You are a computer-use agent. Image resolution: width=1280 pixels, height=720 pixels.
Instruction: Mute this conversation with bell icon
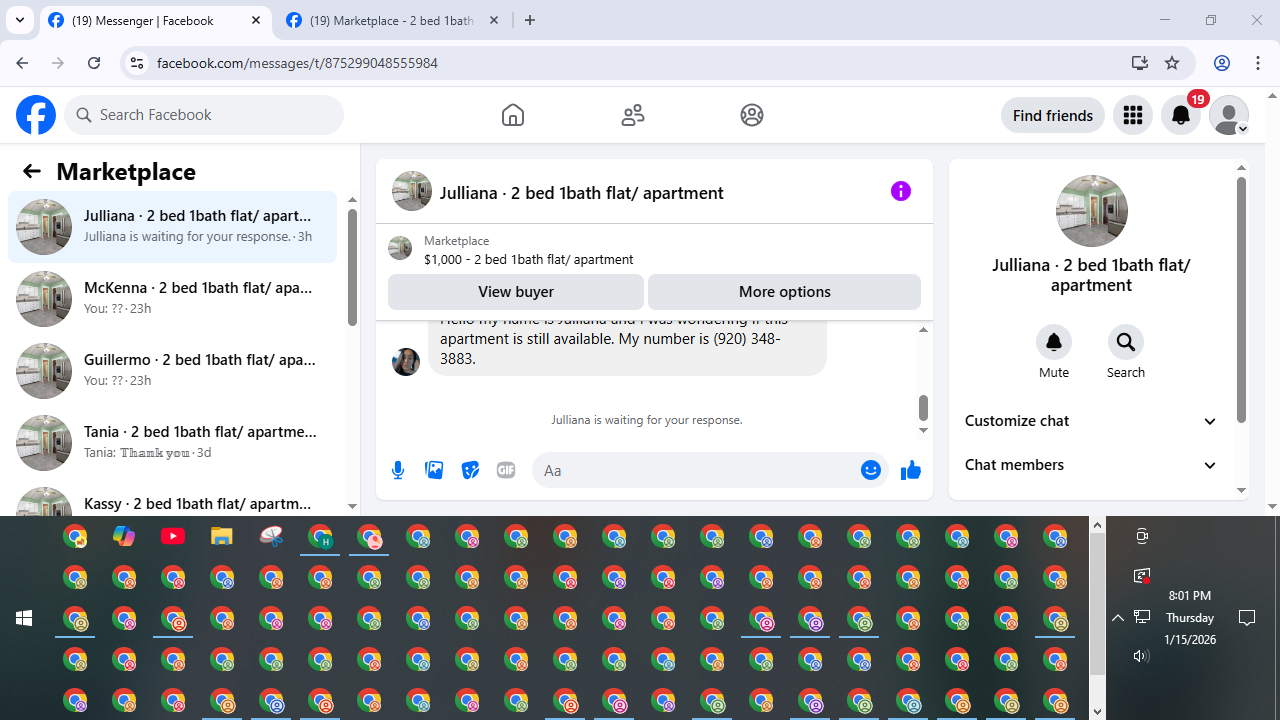coord(1054,342)
